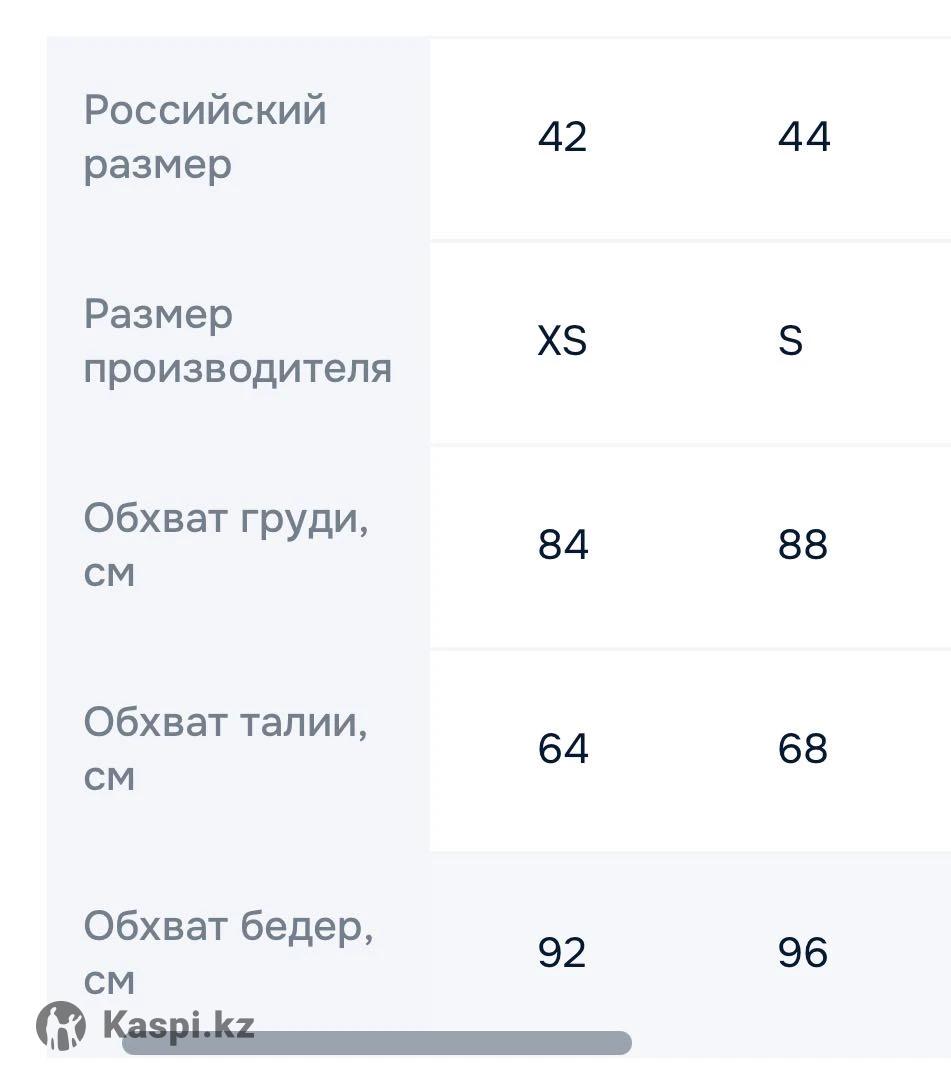
Task: Click waist girth value 68
Action: (803, 749)
